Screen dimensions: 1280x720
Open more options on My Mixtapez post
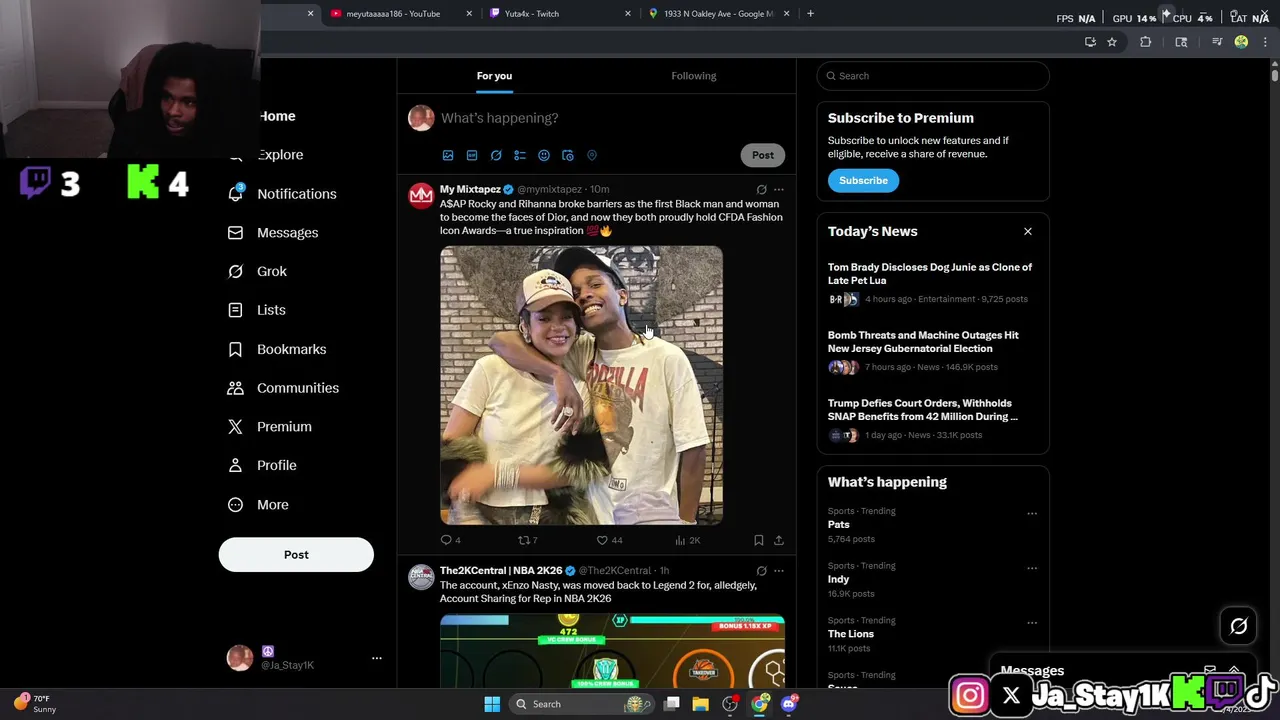click(x=779, y=189)
